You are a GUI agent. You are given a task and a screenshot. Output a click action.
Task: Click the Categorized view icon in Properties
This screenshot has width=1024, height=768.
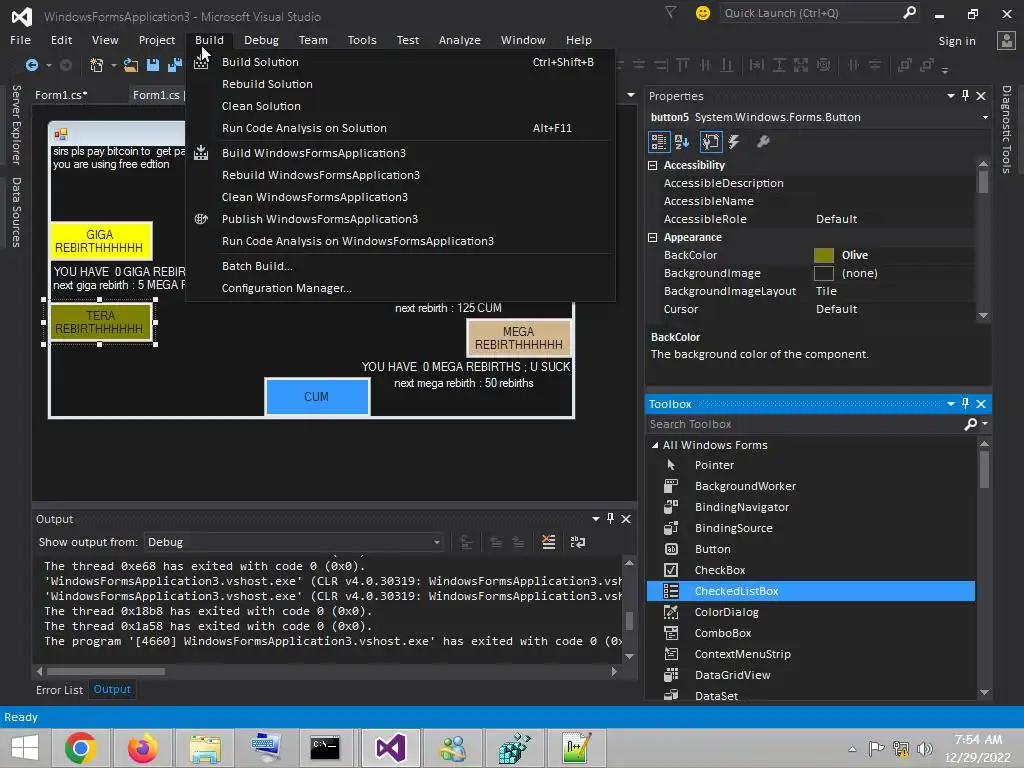point(659,141)
